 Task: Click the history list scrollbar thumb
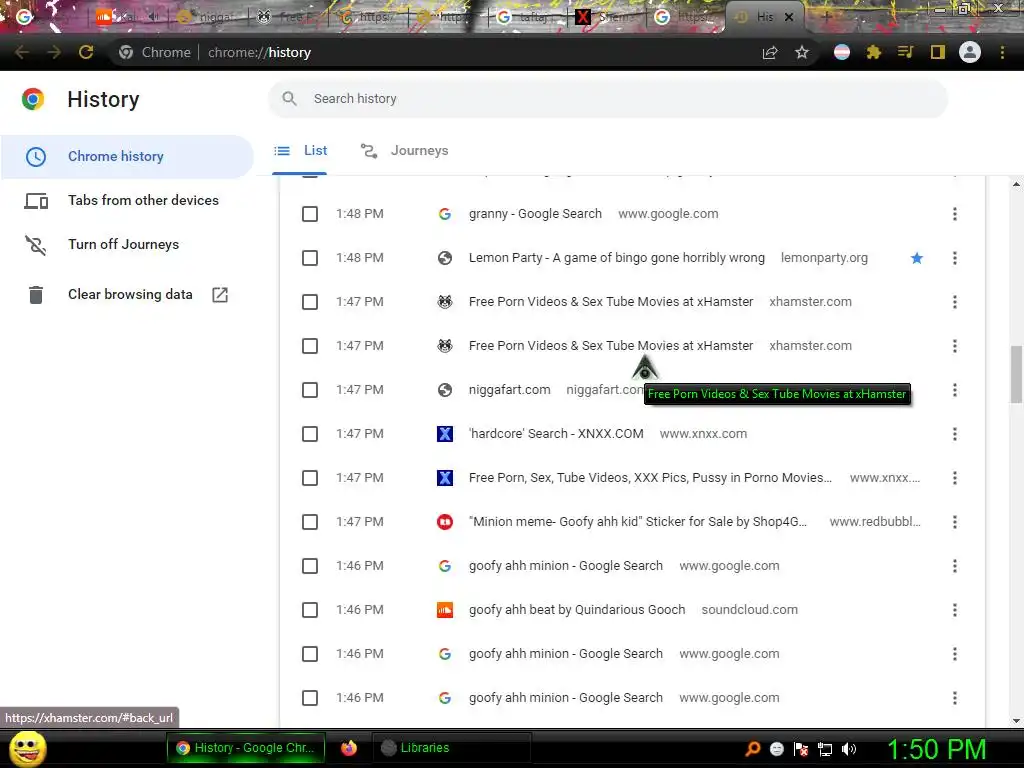pyautogui.click(x=1016, y=374)
